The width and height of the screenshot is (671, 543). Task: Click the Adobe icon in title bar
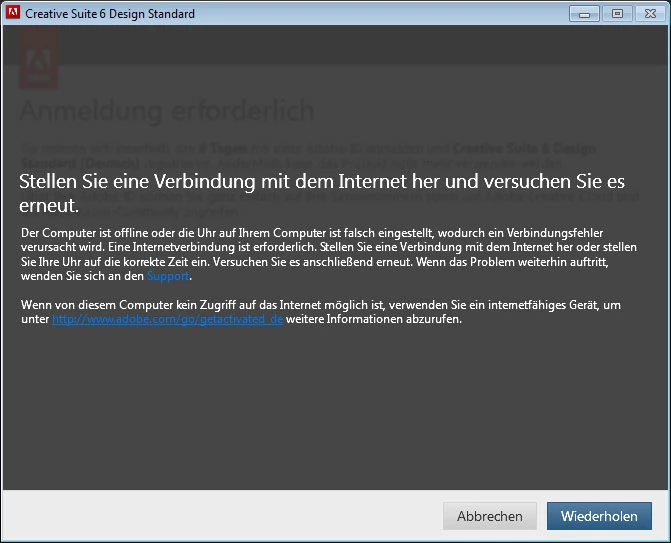[x=13, y=13]
